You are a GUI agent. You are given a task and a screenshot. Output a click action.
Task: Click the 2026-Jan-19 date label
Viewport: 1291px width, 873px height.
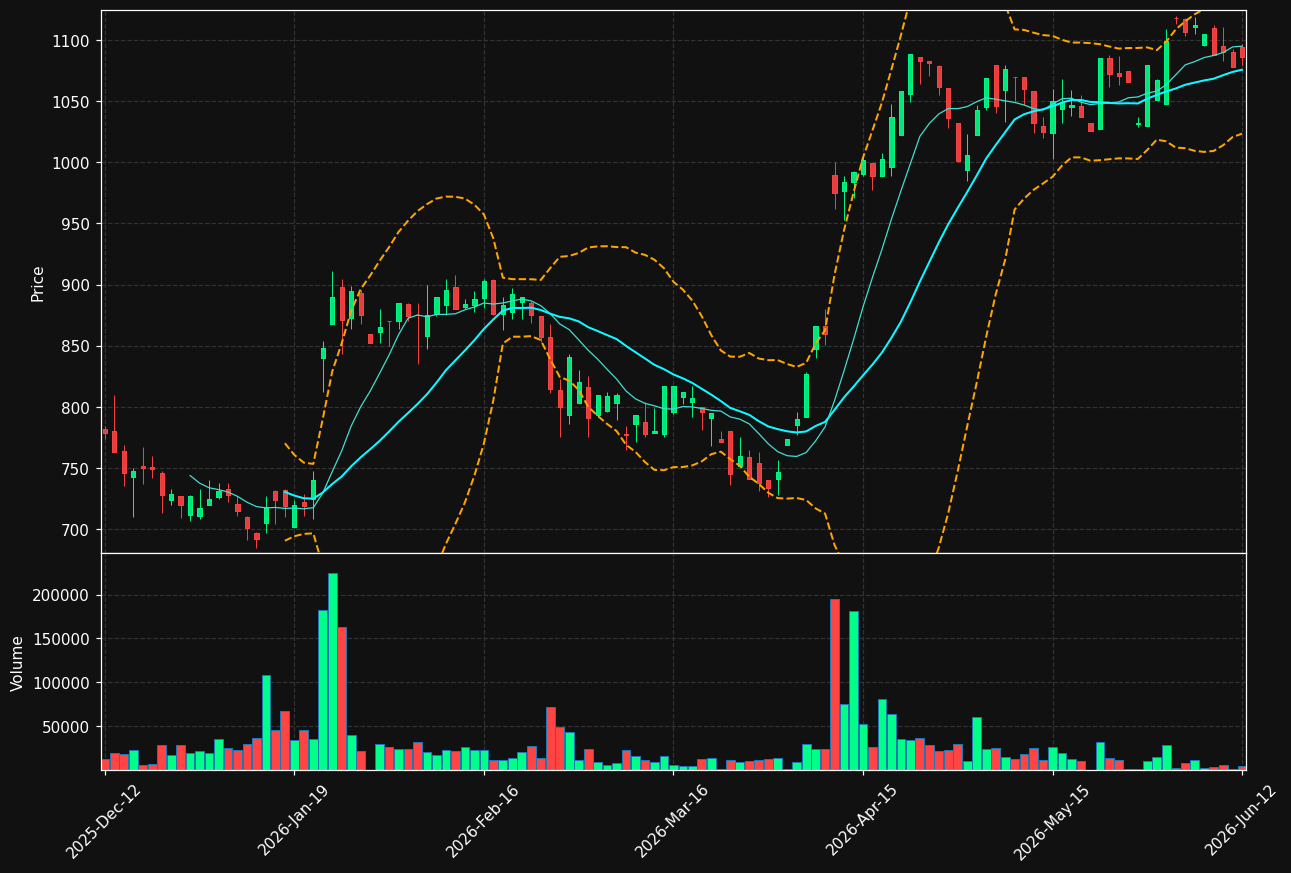tap(293, 821)
